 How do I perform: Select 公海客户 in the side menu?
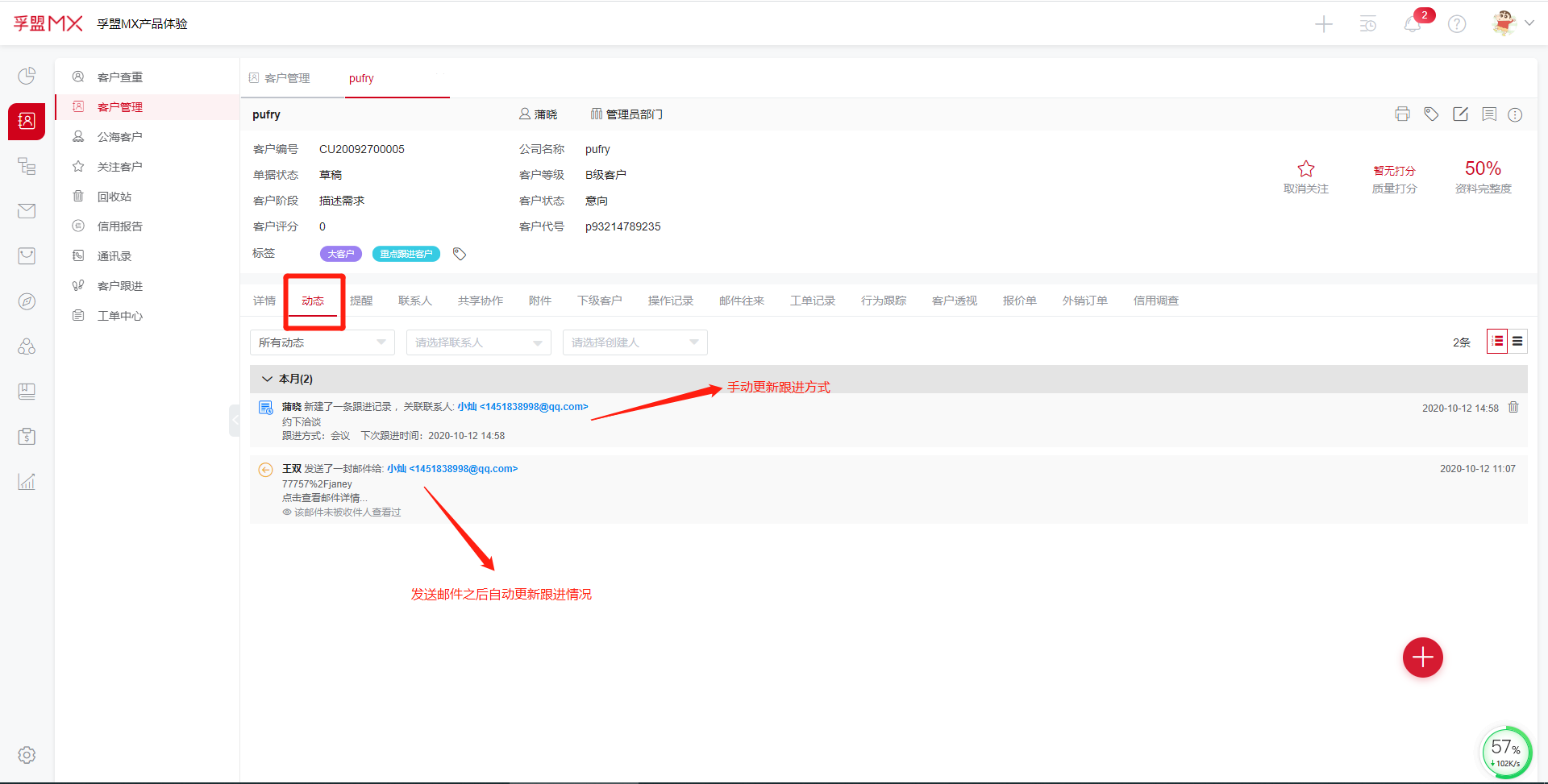point(119,137)
